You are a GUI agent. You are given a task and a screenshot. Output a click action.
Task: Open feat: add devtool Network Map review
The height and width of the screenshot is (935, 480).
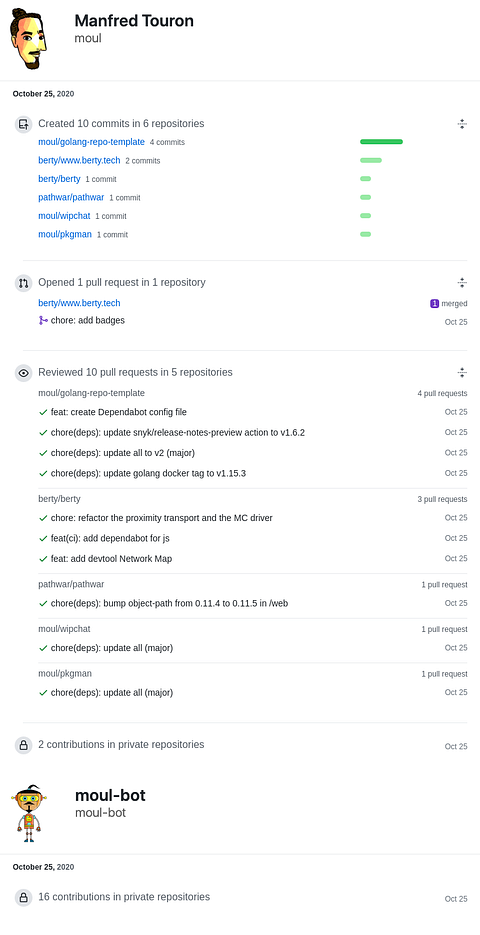tap(112, 559)
